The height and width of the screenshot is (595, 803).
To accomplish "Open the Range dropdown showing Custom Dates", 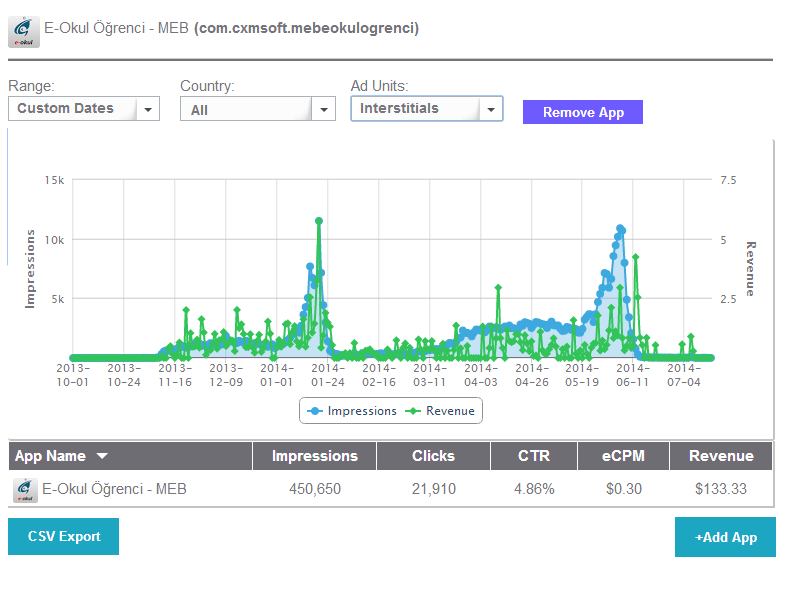I will pos(84,109).
